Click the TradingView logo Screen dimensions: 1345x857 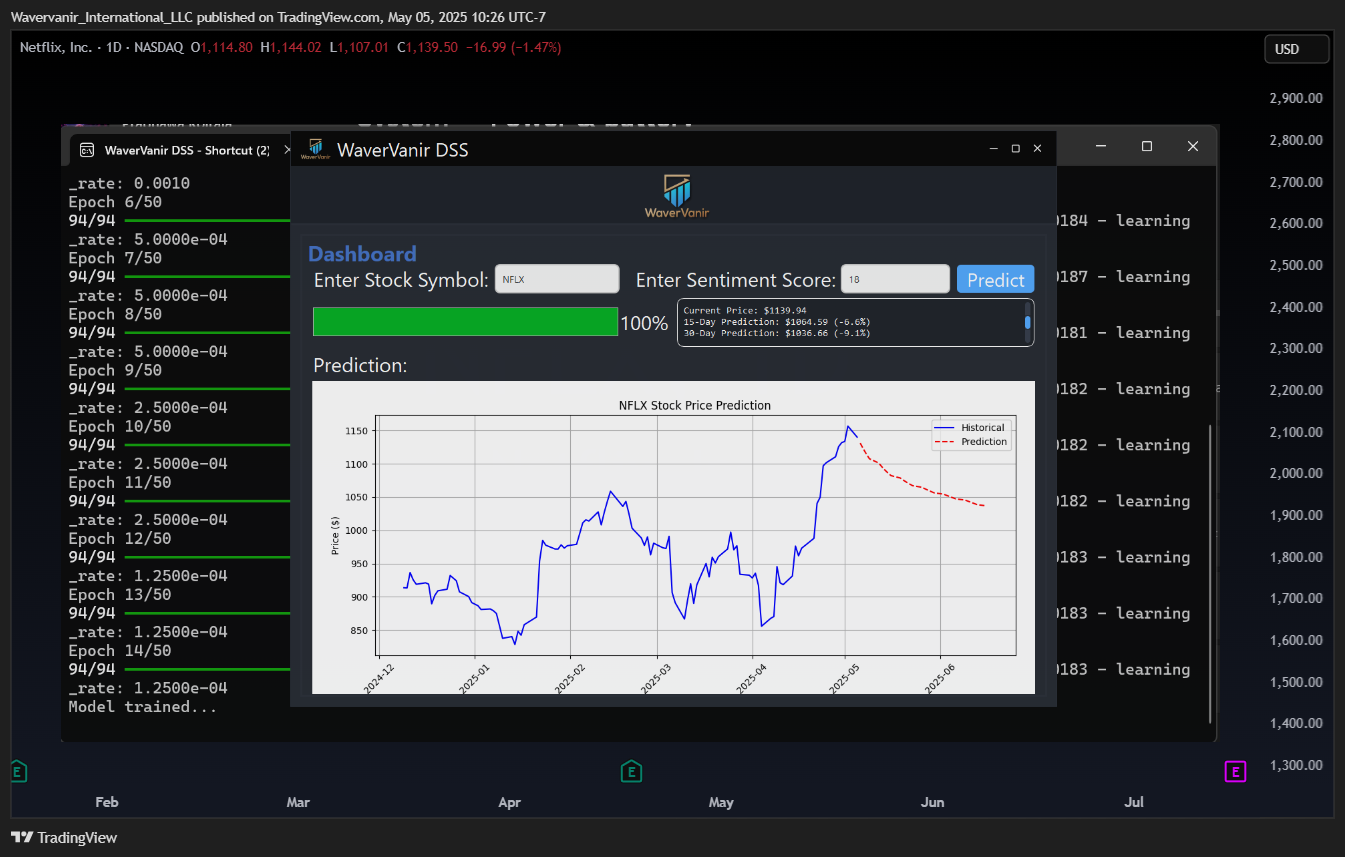(64, 837)
